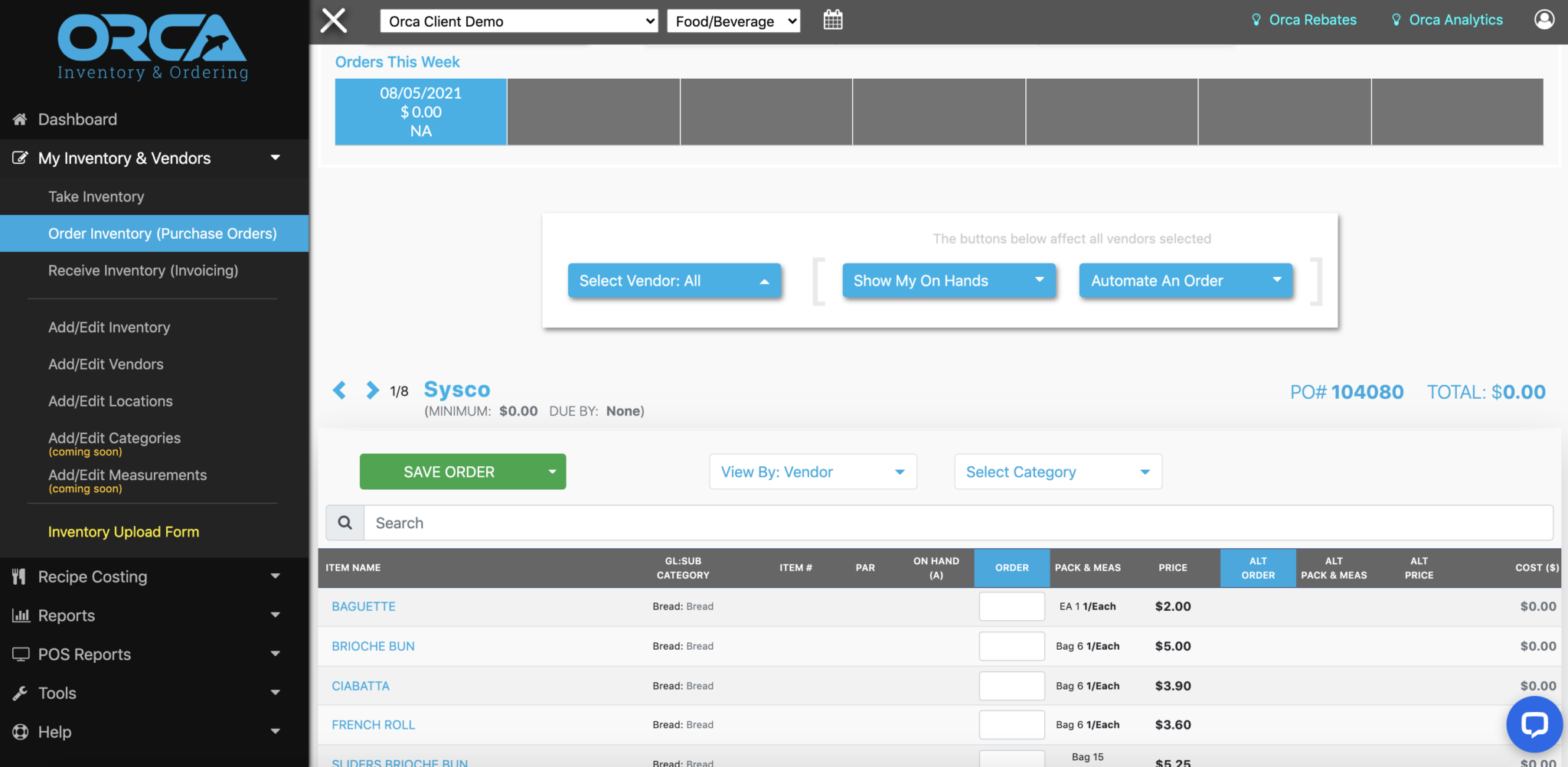Click the order quantity field for CIABATTA

click(x=1011, y=686)
